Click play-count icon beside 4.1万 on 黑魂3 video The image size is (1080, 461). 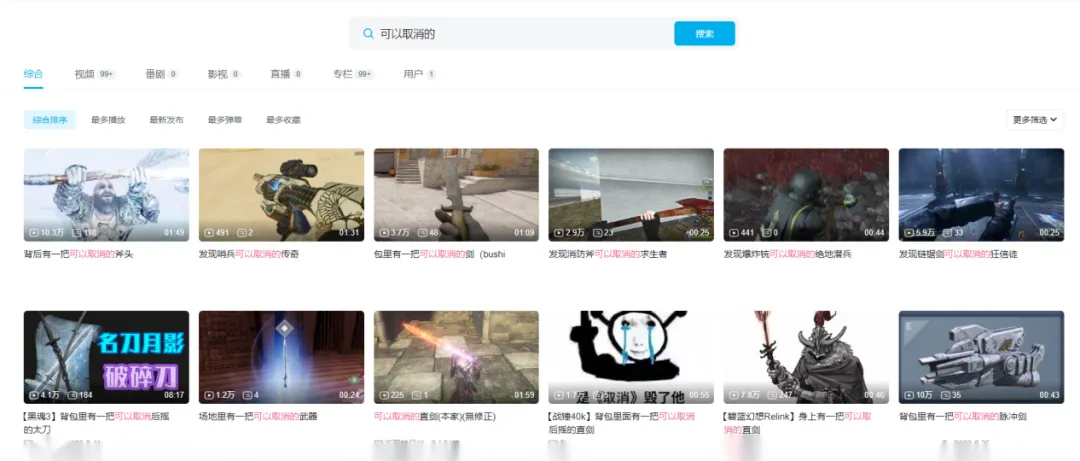coord(34,396)
